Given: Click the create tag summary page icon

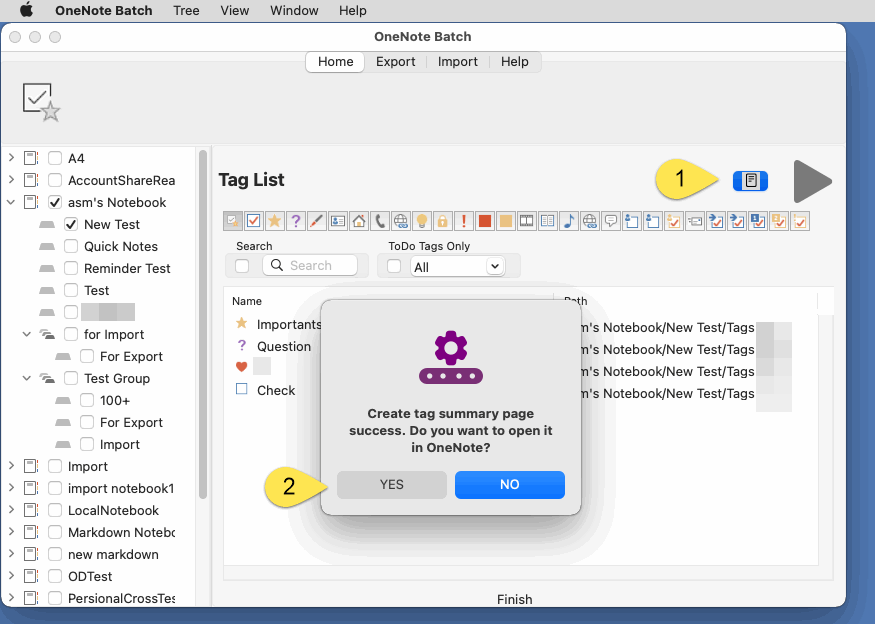Looking at the screenshot, I should coord(750,180).
